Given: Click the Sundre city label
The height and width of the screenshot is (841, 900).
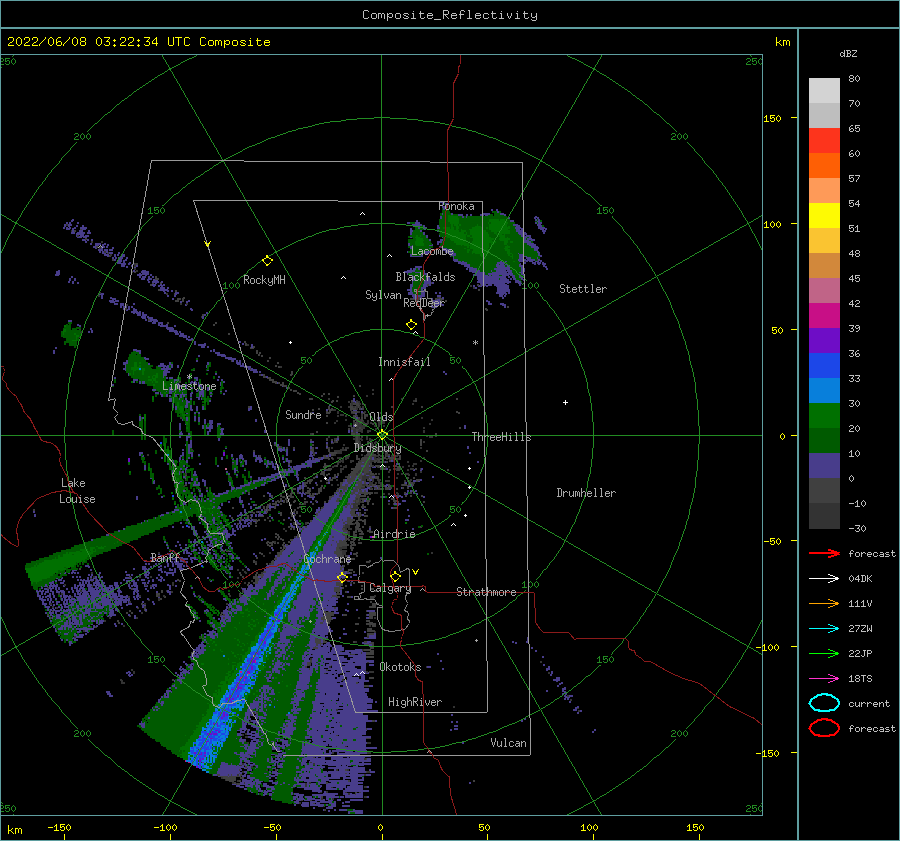Looking at the screenshot, I should [303, 414].
